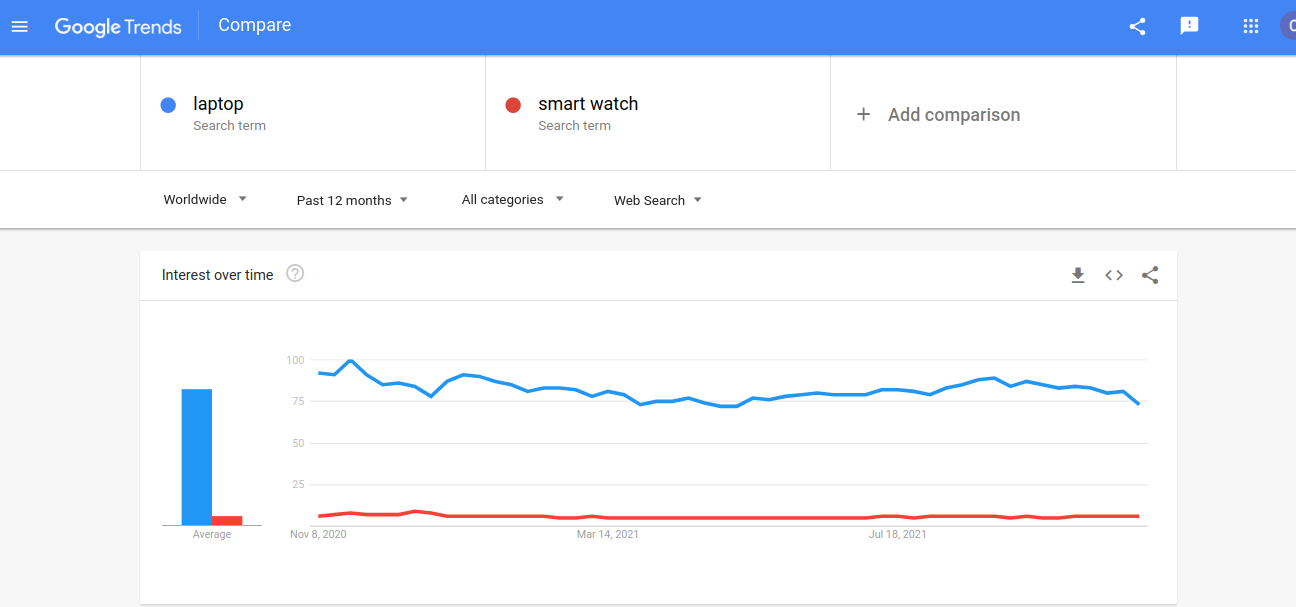
Task: Open the Google apps grid
Action: tap(1250, 26)
